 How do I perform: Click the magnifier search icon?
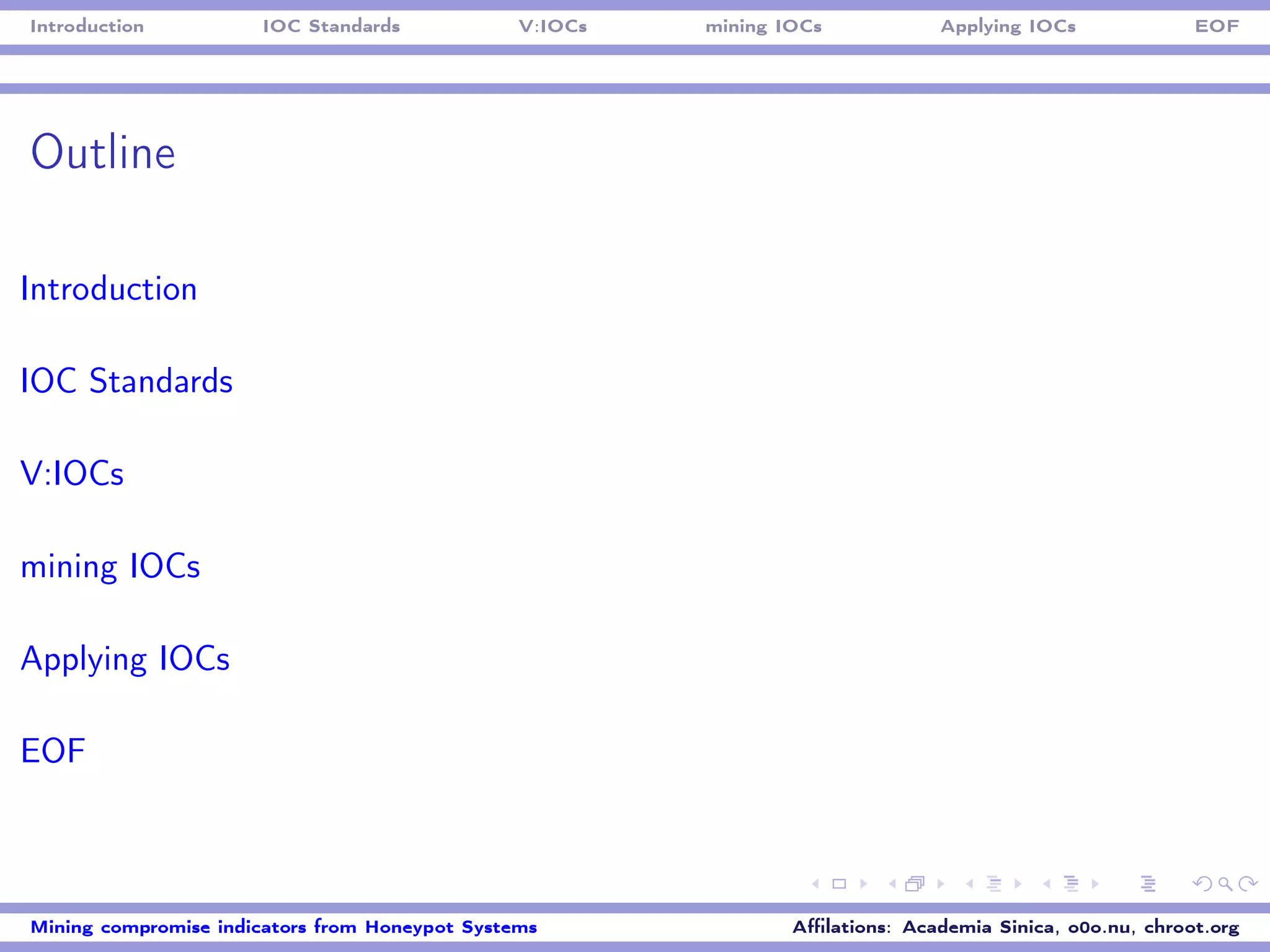click(x=1225, y=884)
